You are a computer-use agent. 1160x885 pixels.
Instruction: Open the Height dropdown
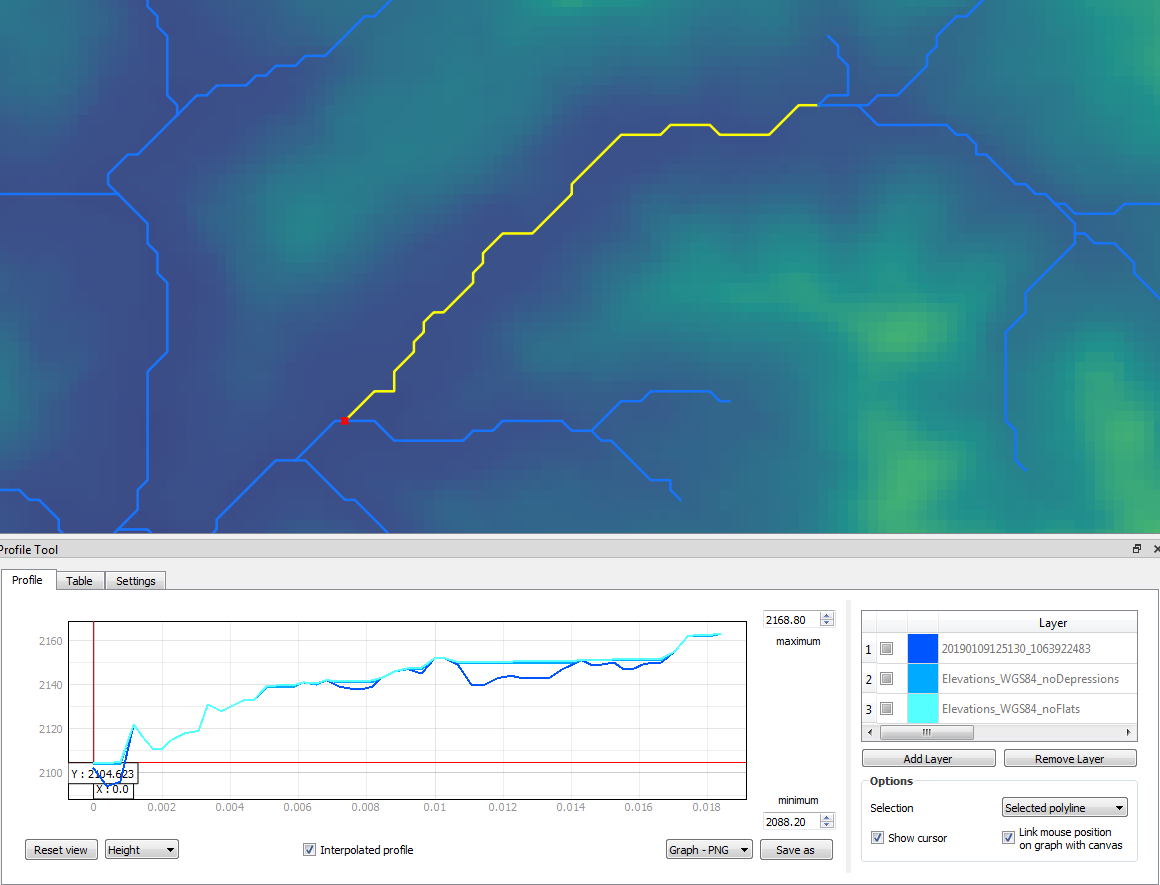pyautogui.click(x=141, y=849)
